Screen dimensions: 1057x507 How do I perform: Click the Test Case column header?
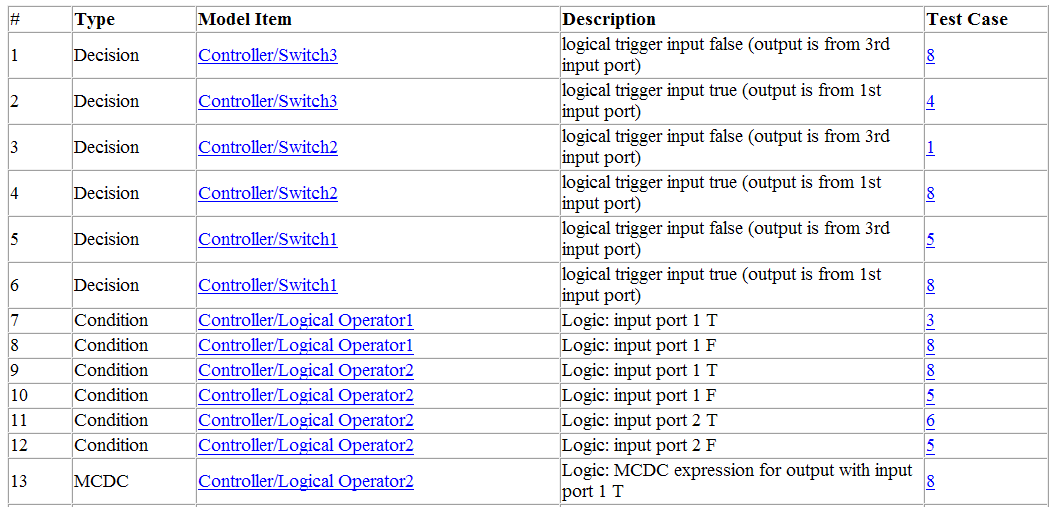point(966,19)
